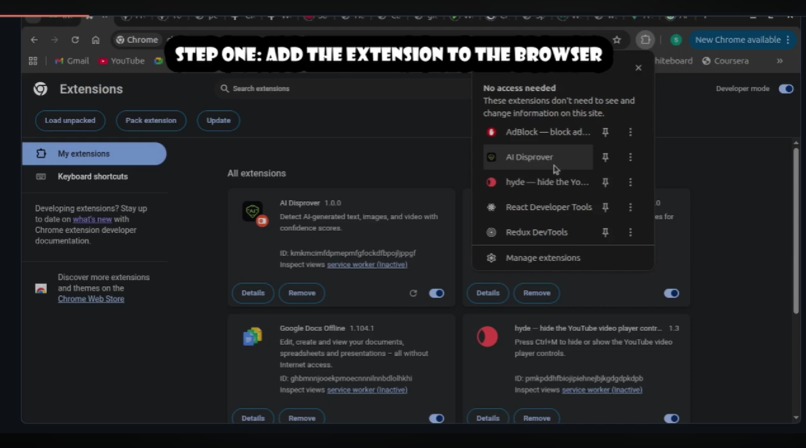Open Gmail bookmark
Viewport: 806px width, 448px height.
(x=72, y=61)
